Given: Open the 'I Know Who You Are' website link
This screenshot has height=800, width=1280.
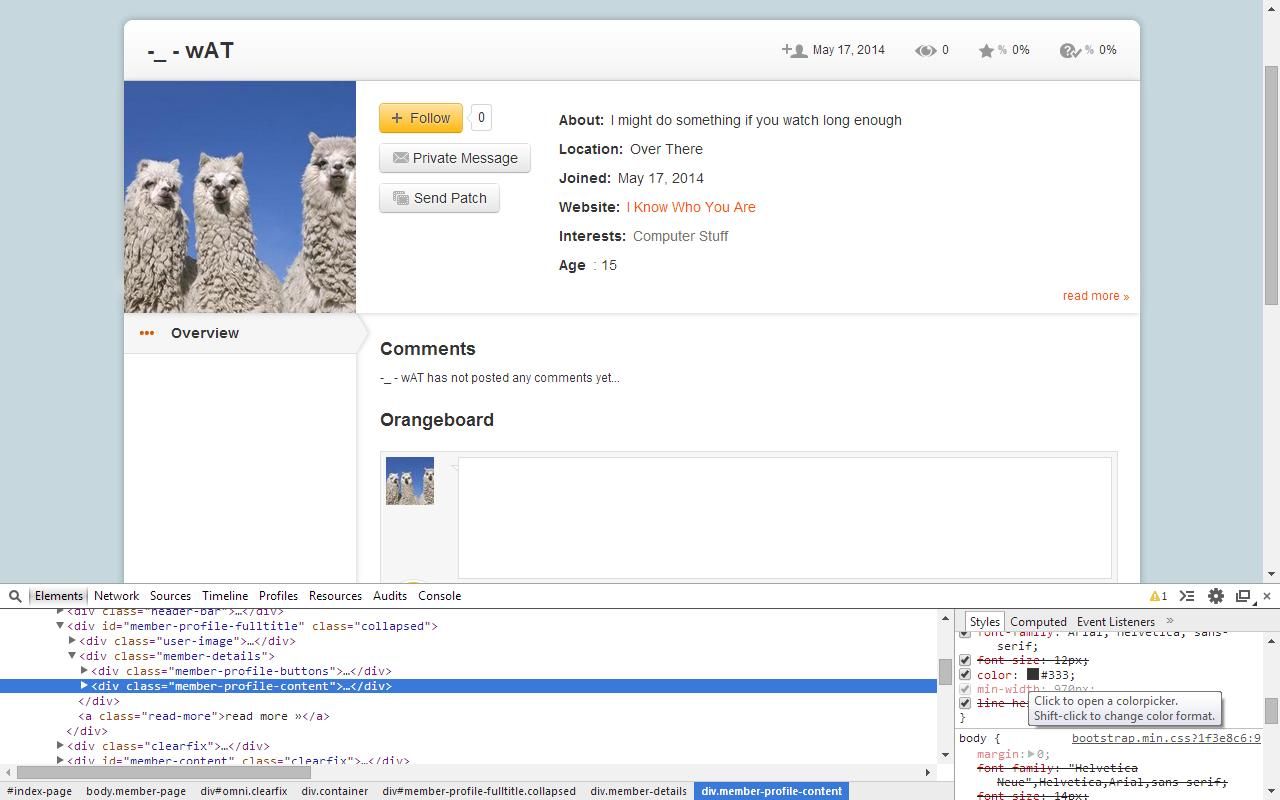Looking at the screenshot, I should click(691, 207).
